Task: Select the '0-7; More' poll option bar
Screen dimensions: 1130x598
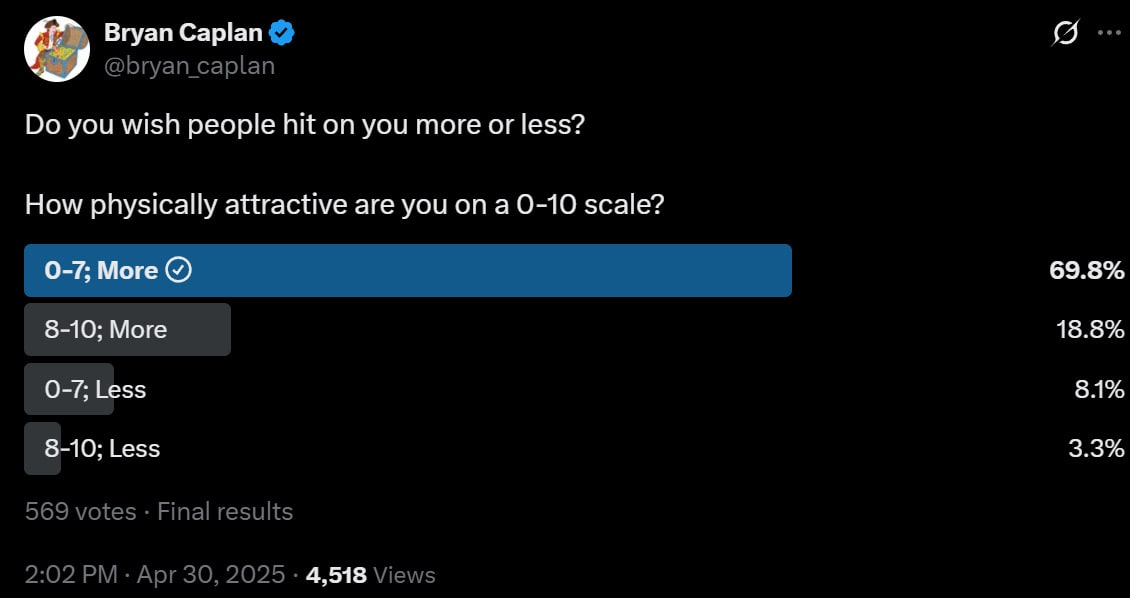Action: click(x=408, y=270)
